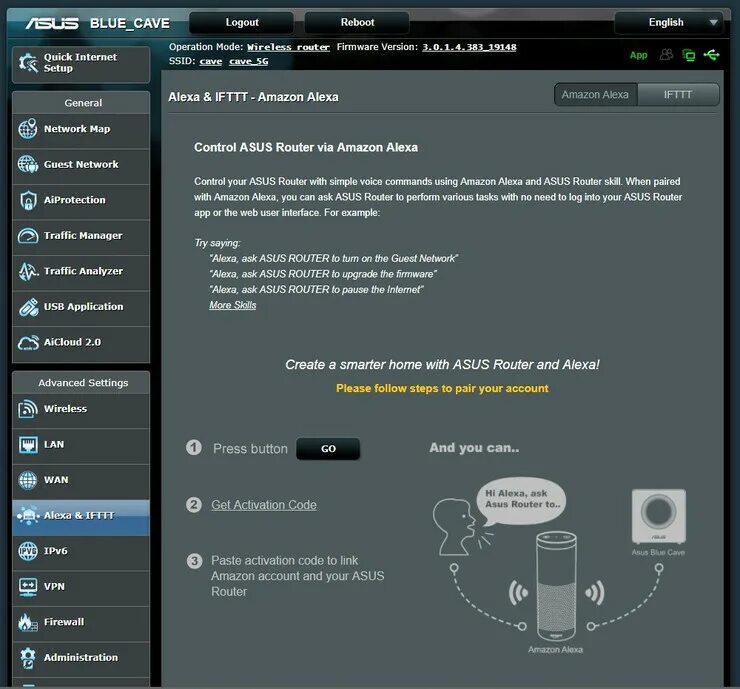The height and width of the screenshot is (689, 740).
Task: Open Wireless advanced settings
Action: click(x=81, y=409)
